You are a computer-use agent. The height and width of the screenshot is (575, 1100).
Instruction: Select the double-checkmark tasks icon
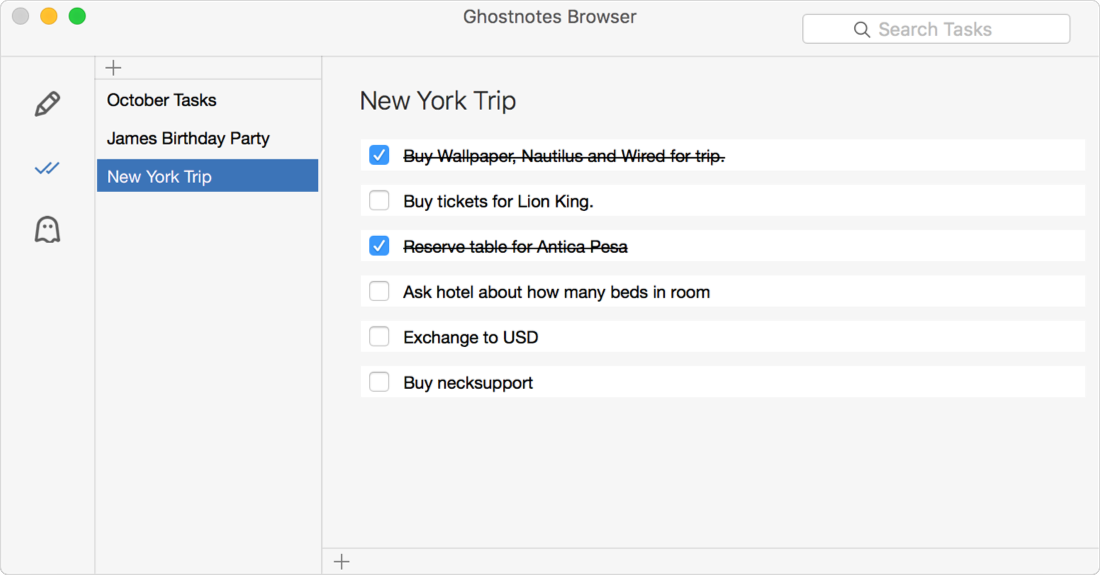click(x=47, y=168)
